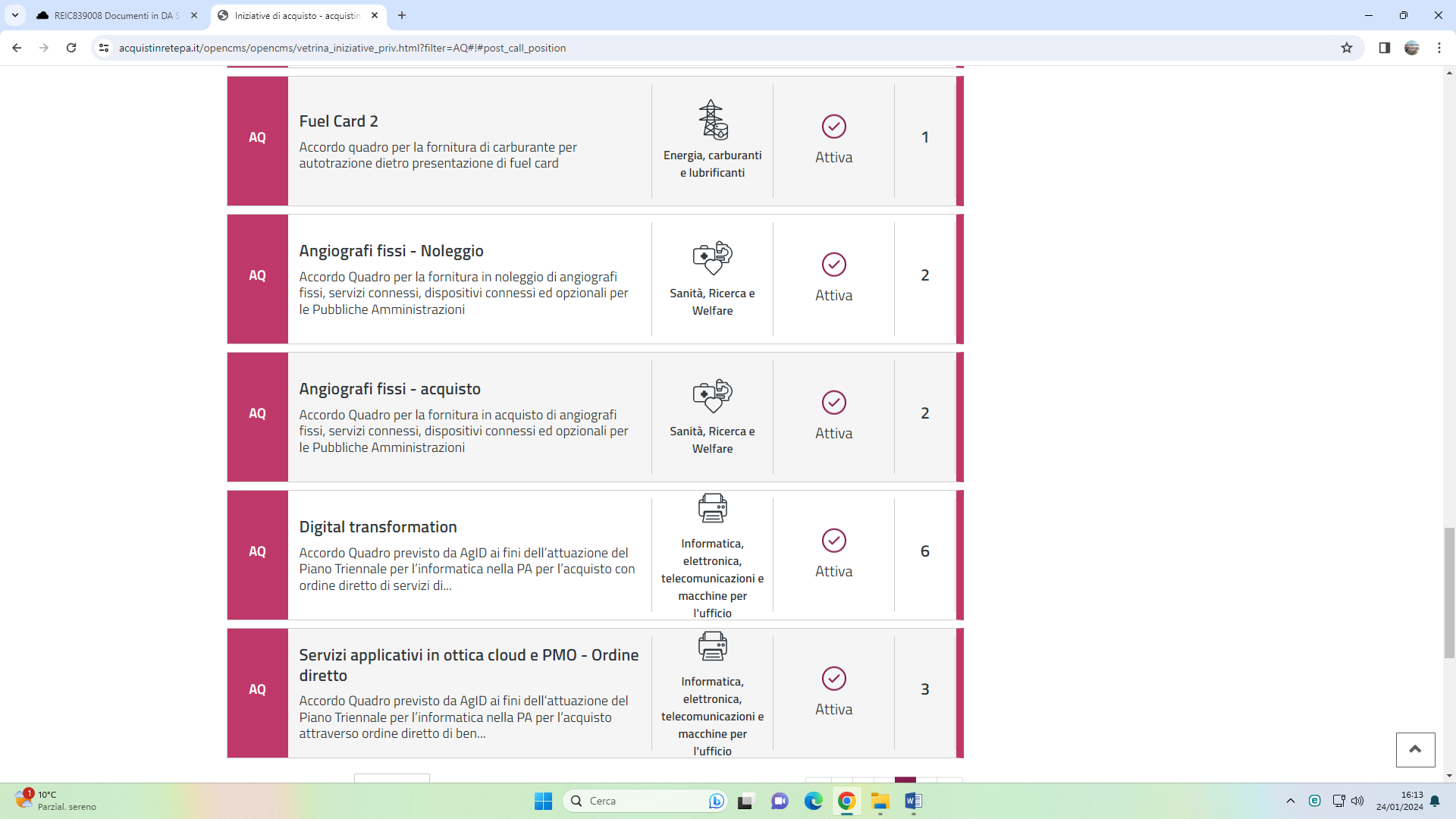This screenshot has height=819, width=1456.
Task: Switch to the REIC839008 Documenti tab
Action: (x=114, y=15)
